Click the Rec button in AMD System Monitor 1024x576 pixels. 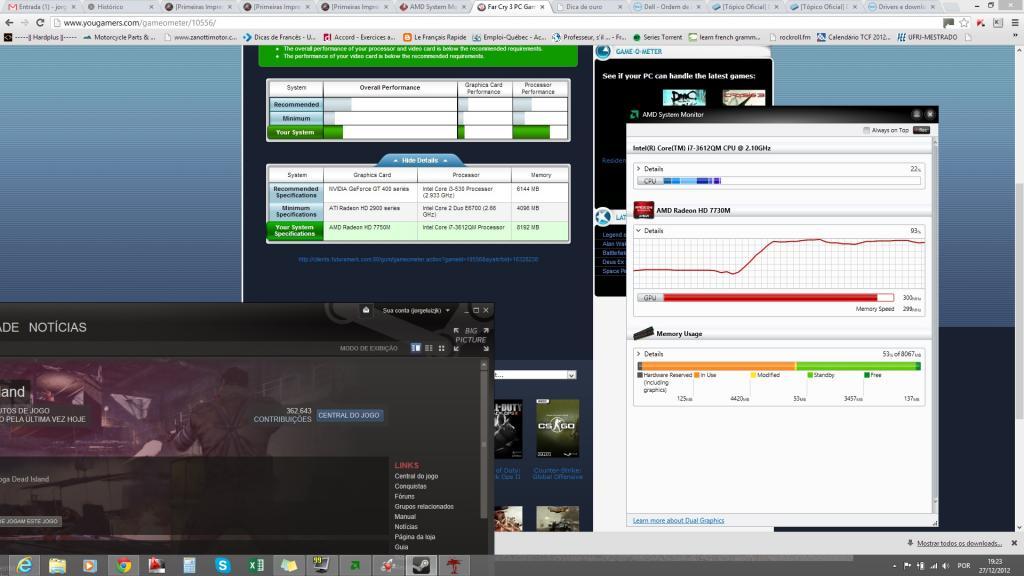(921, 130)
